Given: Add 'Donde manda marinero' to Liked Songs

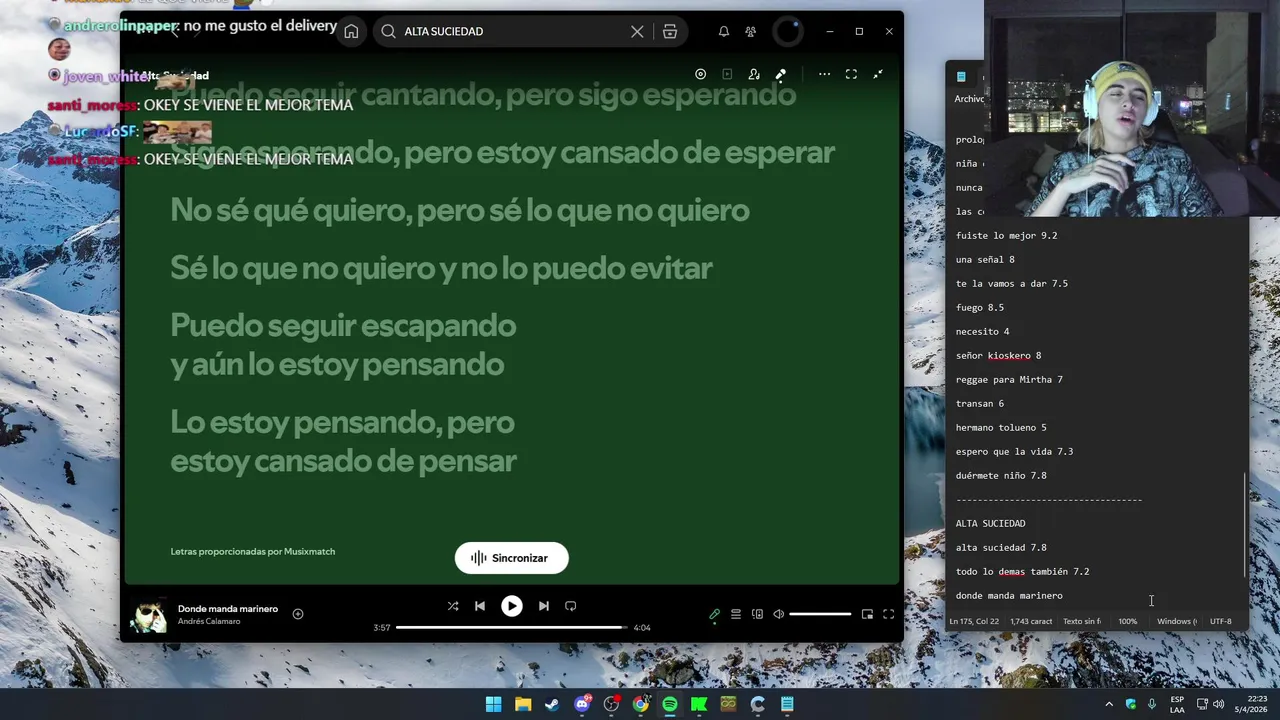Looking at the screenshot, I should (x=298, y=614).
